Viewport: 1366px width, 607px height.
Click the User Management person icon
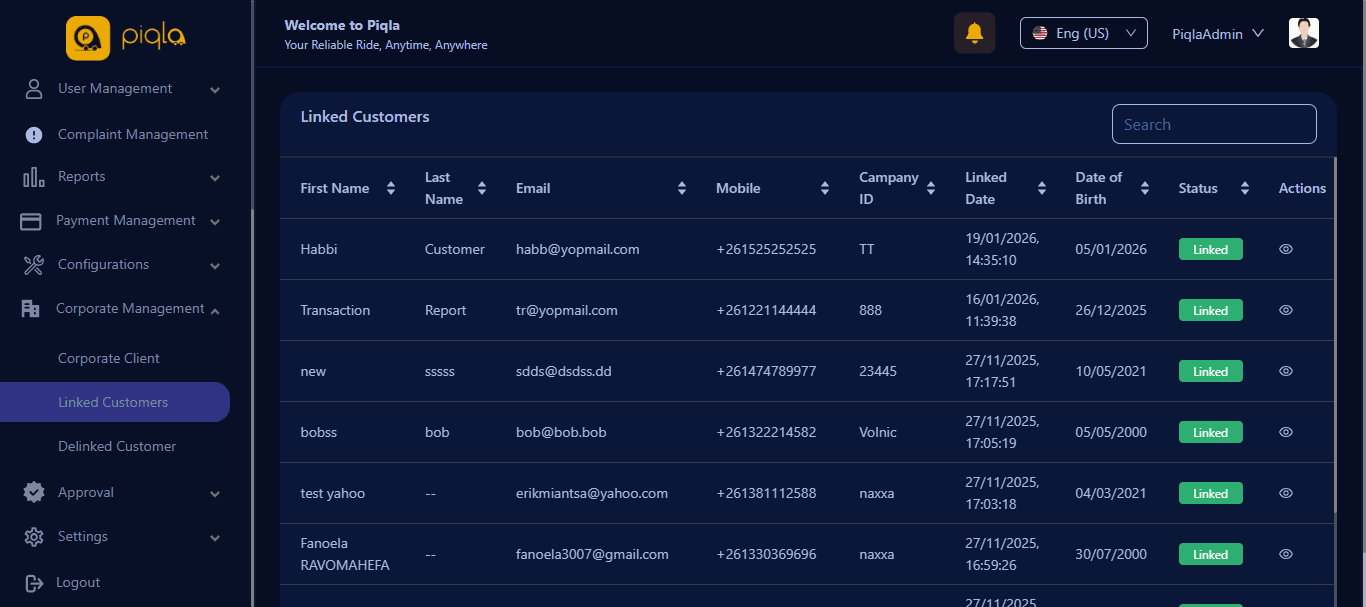pyautogui.click(x=34, y=89)
